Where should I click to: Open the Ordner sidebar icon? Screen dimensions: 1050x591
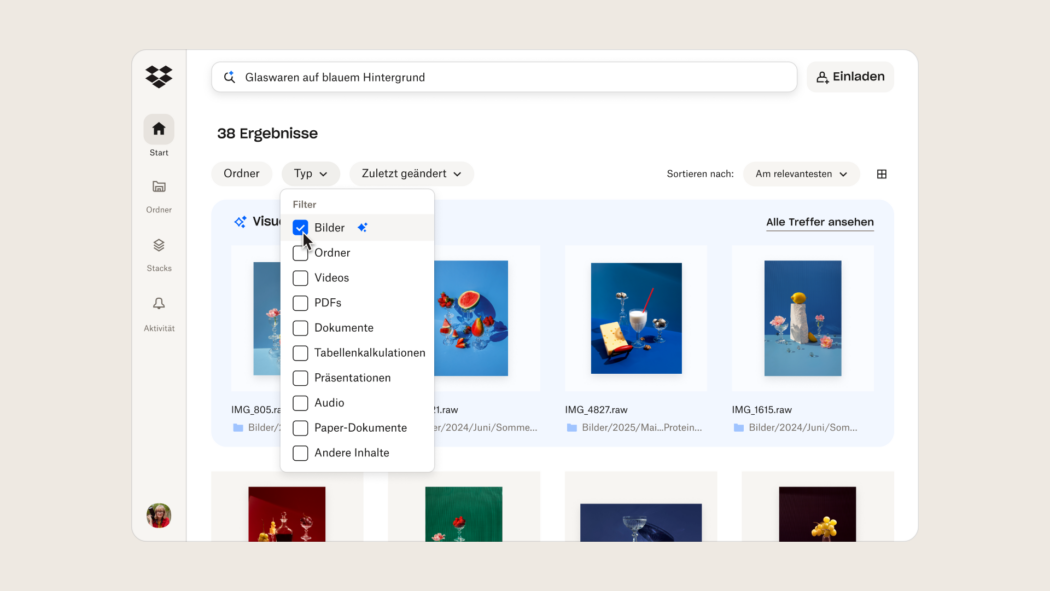point(159,187)
